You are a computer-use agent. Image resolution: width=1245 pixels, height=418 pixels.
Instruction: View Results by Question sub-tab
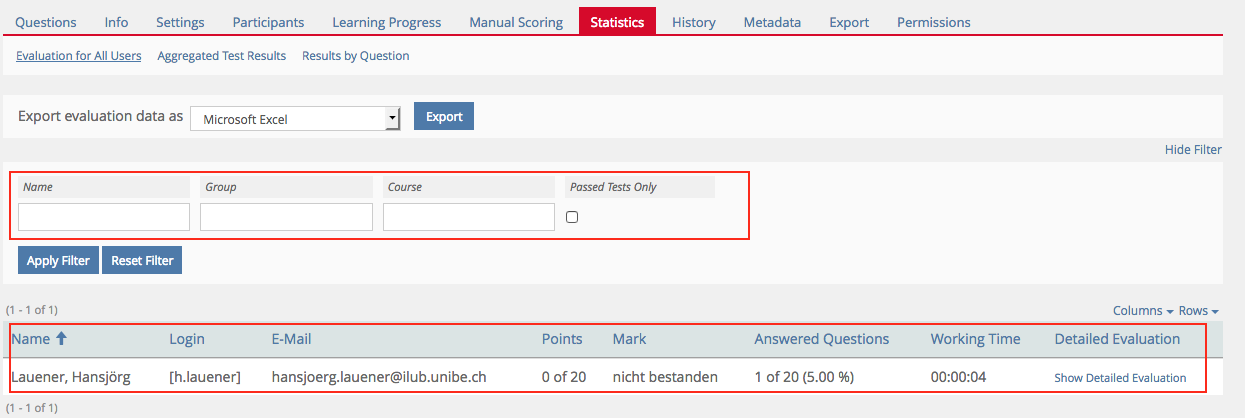[355, 56]
